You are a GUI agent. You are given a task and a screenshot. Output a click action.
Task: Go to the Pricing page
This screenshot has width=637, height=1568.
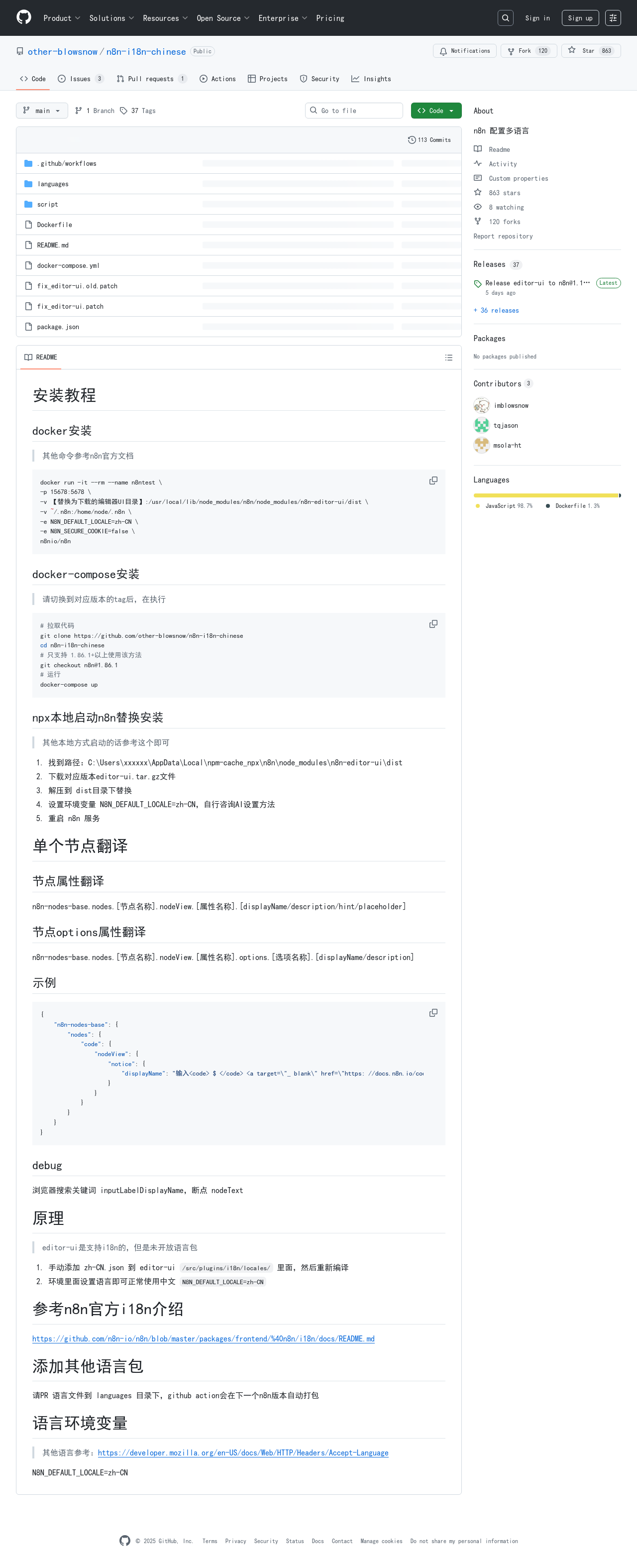click(330, 18)
